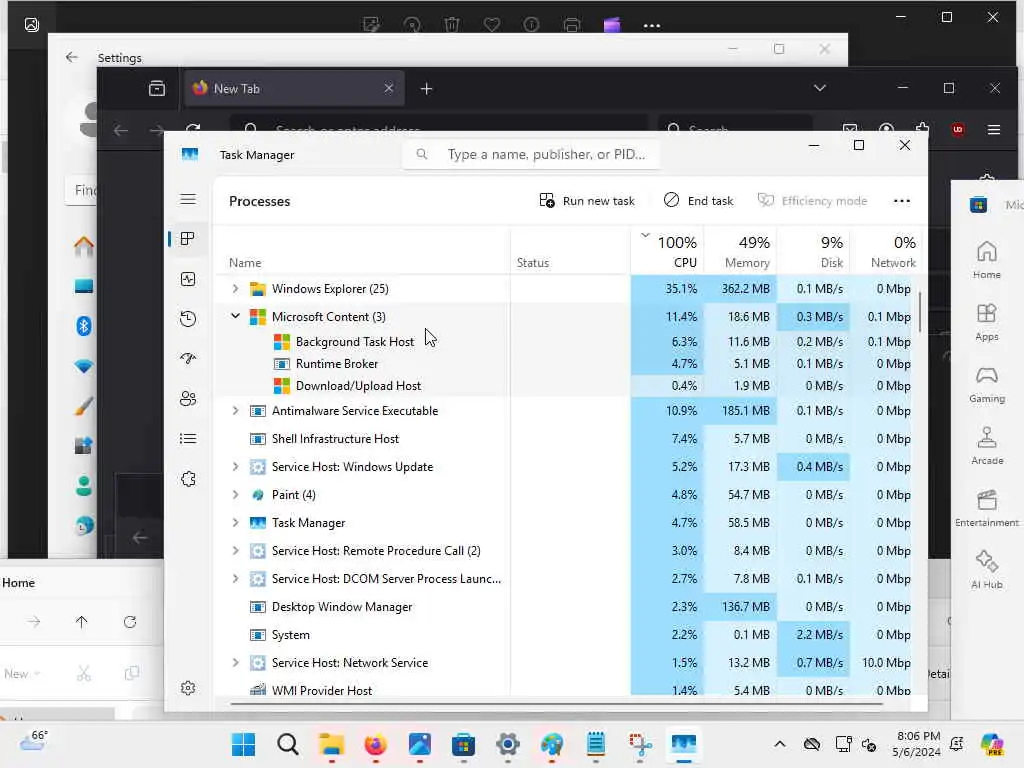Open Firefox from the taskbar
Image resolution: width=1024 pixels, height=768 pixels.
376,744
